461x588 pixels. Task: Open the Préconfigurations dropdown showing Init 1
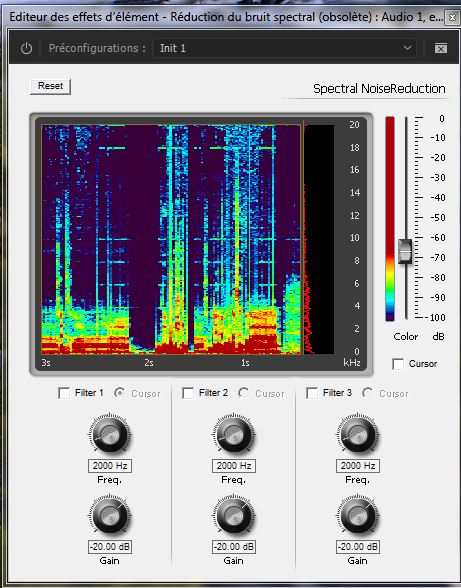pos(285,48)
